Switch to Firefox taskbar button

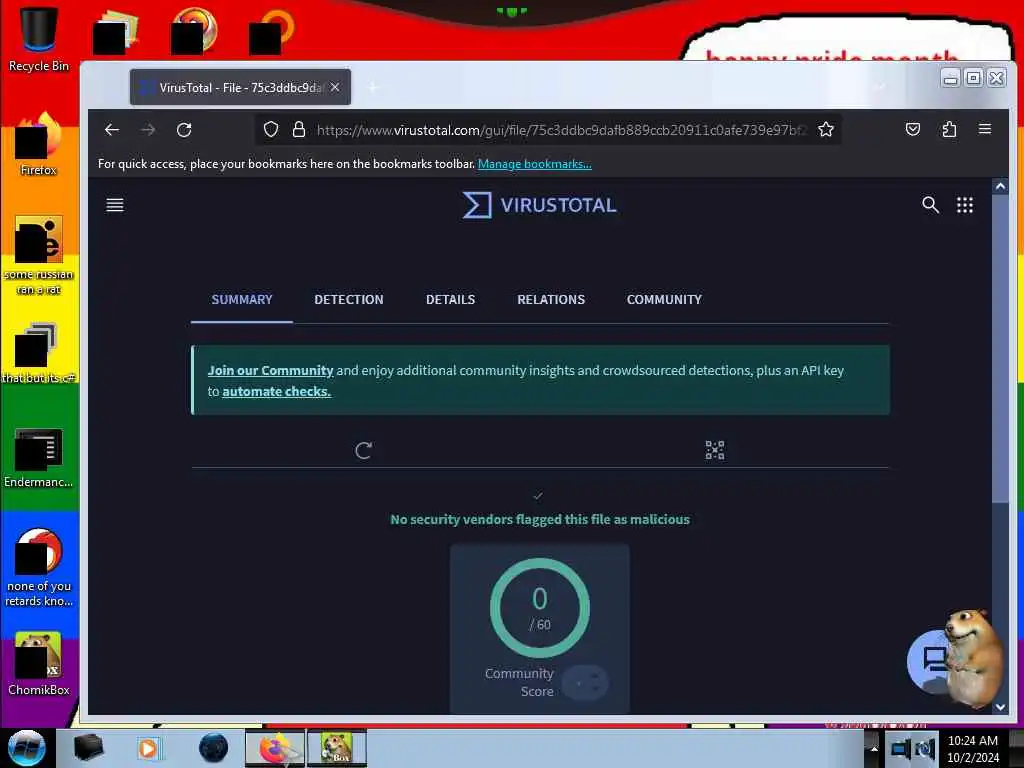(275, 748)
